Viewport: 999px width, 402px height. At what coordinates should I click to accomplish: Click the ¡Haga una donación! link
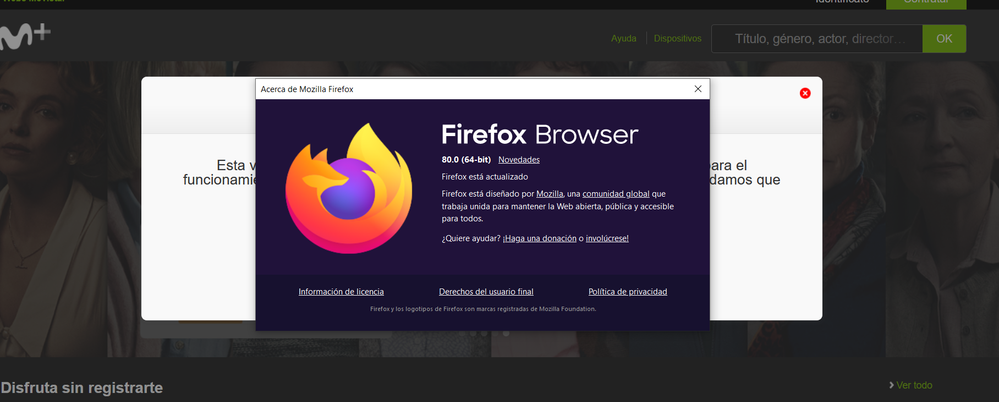point(539,239)
